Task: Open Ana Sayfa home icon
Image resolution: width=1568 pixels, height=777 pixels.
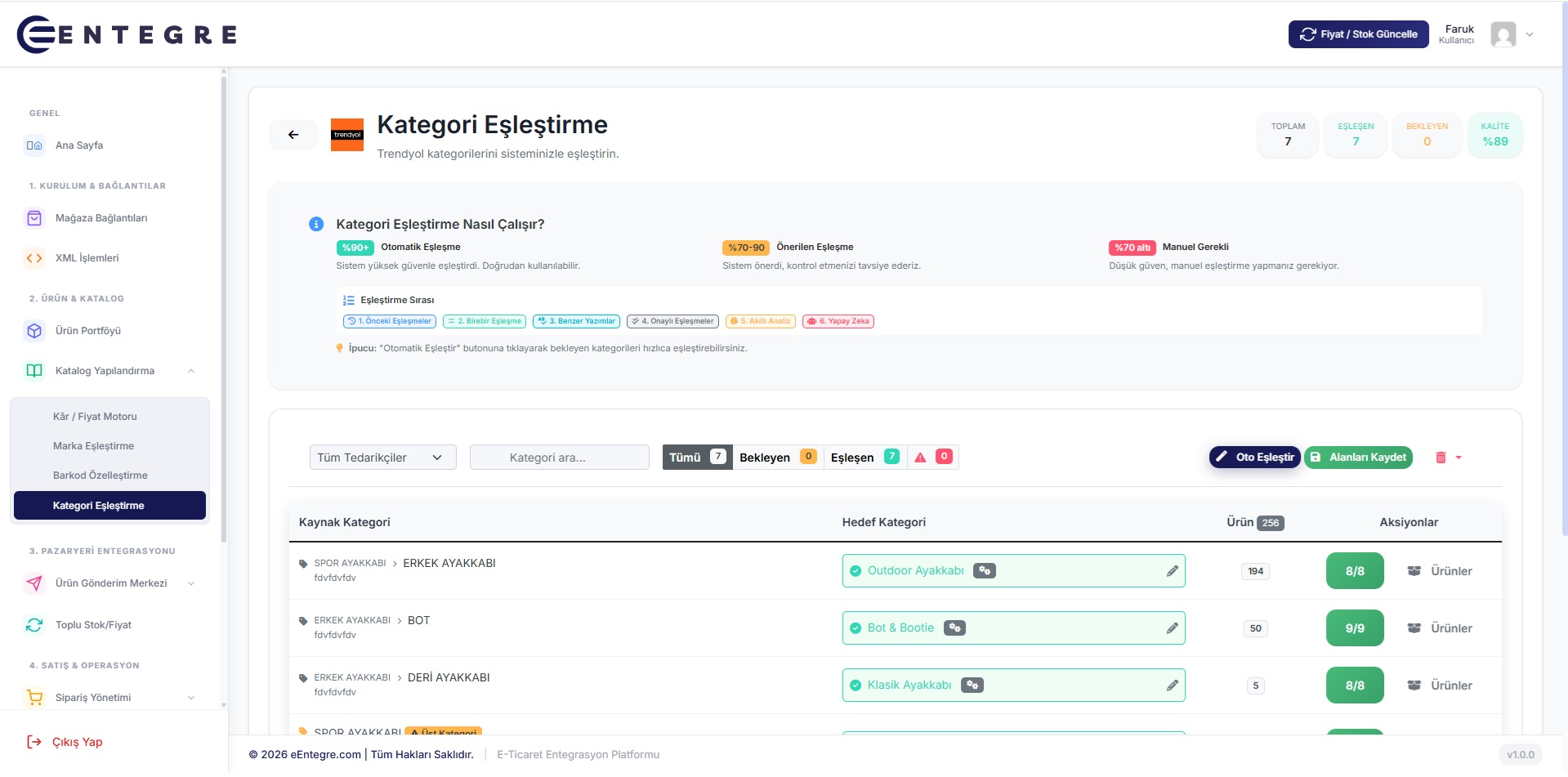Action: tap(34, 145)
